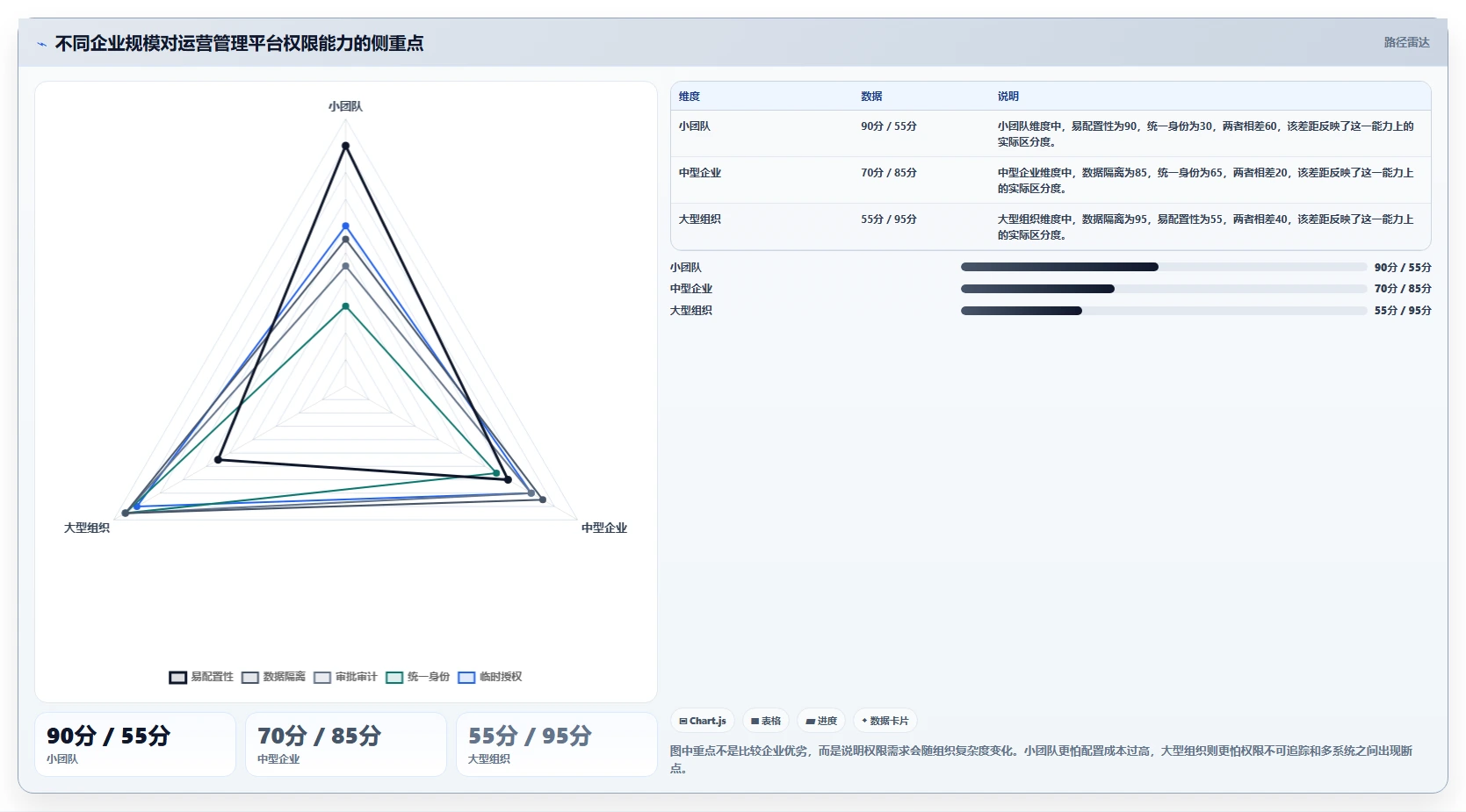
Task: Open the 55分 / 95分 大型组织 data card
Action: click(x=557, y=744)
